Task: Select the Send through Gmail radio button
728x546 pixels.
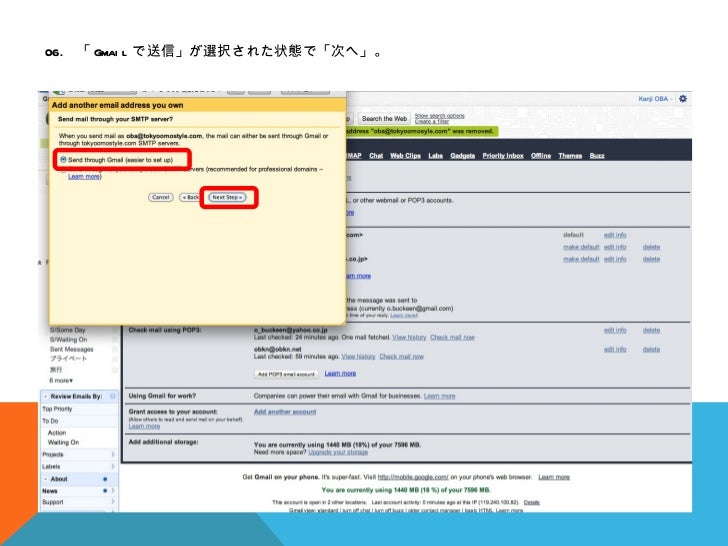Action: 63,159
